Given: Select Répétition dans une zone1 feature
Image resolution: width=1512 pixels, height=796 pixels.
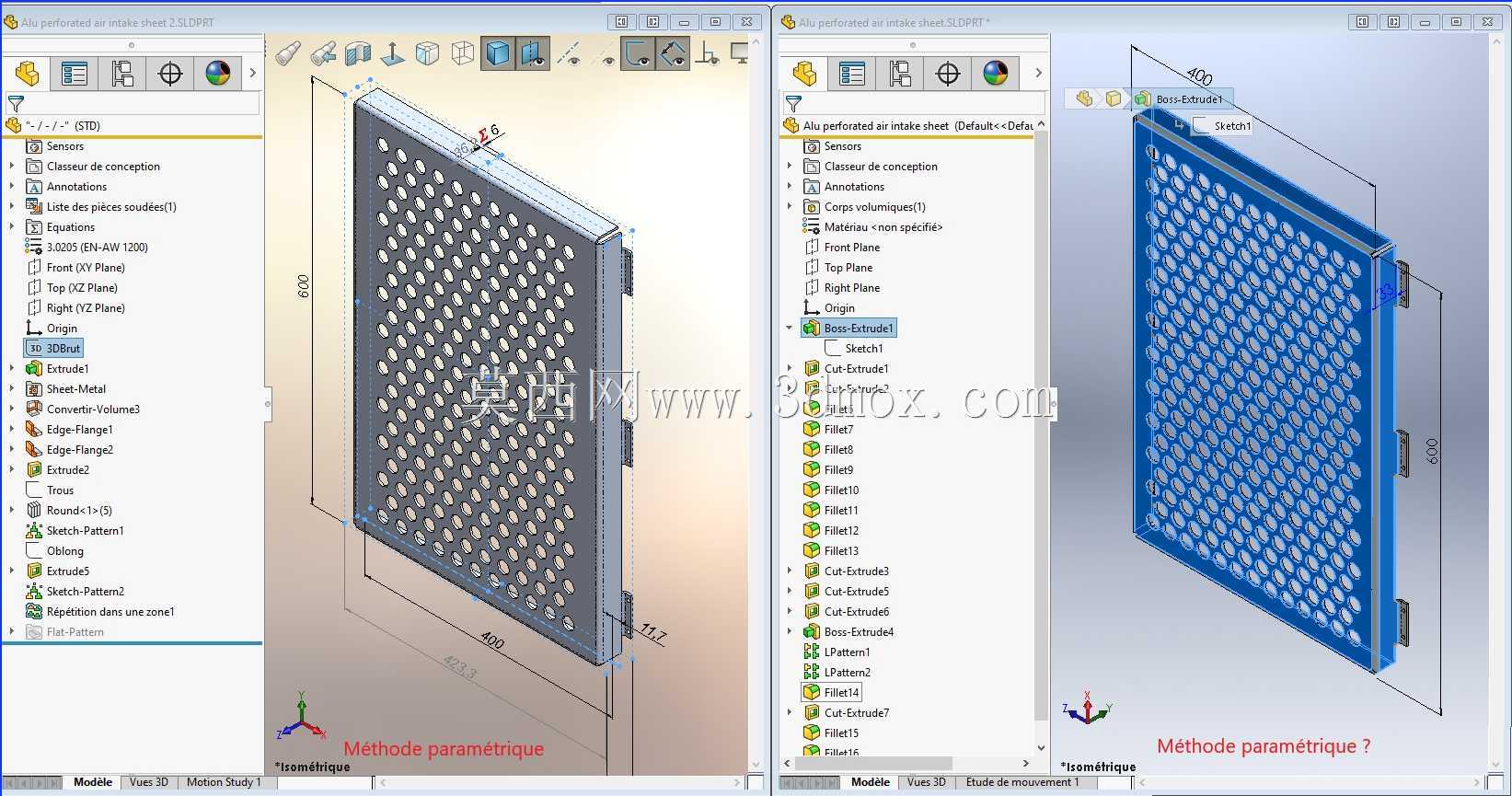Looking at the screenshot, I should click(x=99, y=612).
